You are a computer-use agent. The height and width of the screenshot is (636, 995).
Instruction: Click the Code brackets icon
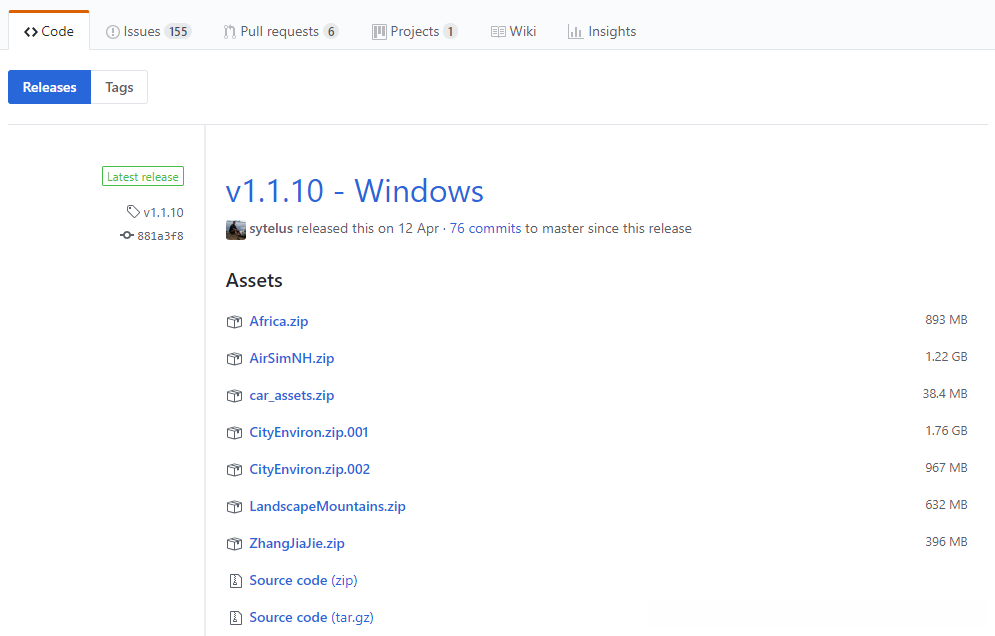point(31,32)
